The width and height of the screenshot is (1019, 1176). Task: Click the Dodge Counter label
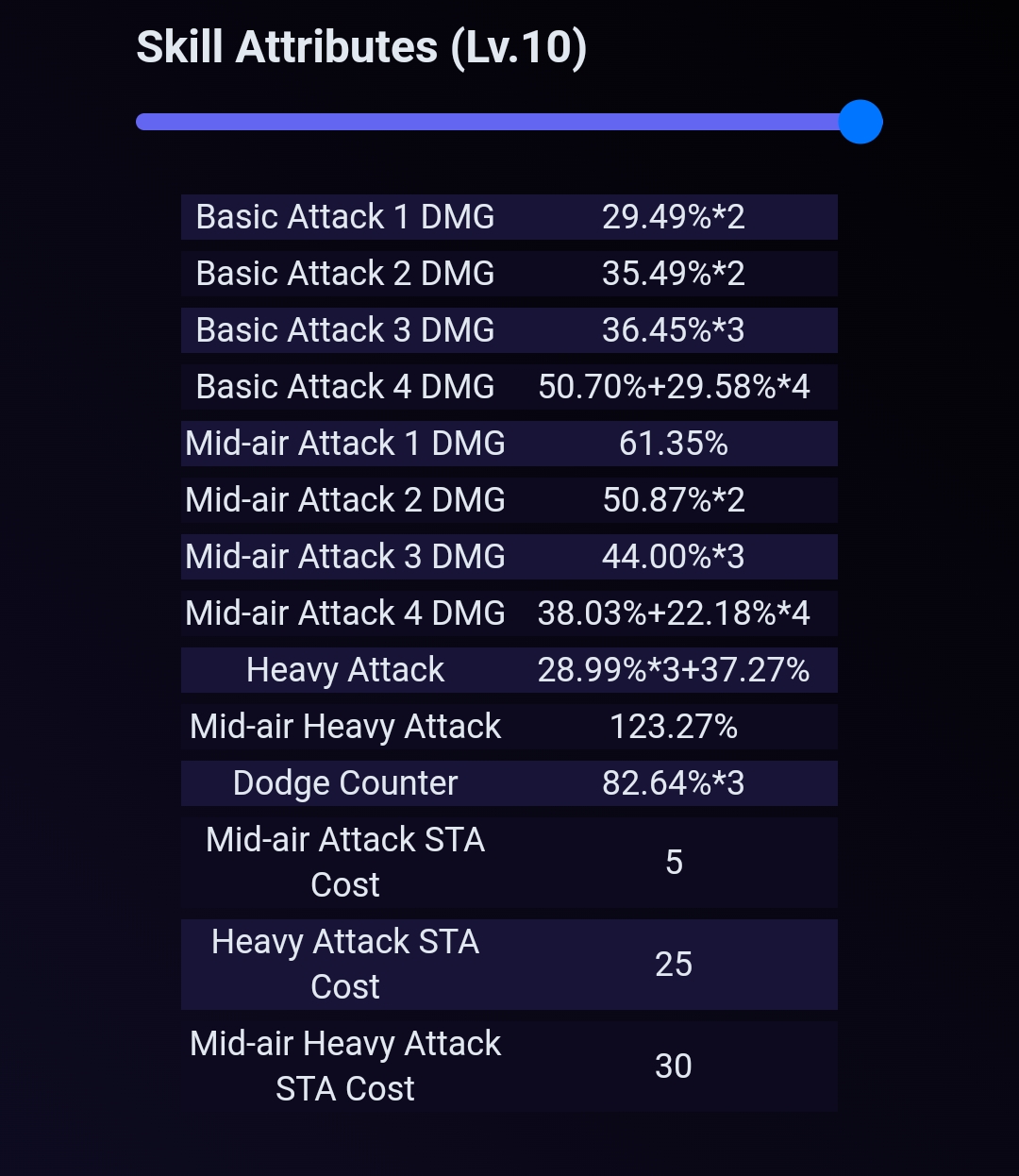click(345, 783)
